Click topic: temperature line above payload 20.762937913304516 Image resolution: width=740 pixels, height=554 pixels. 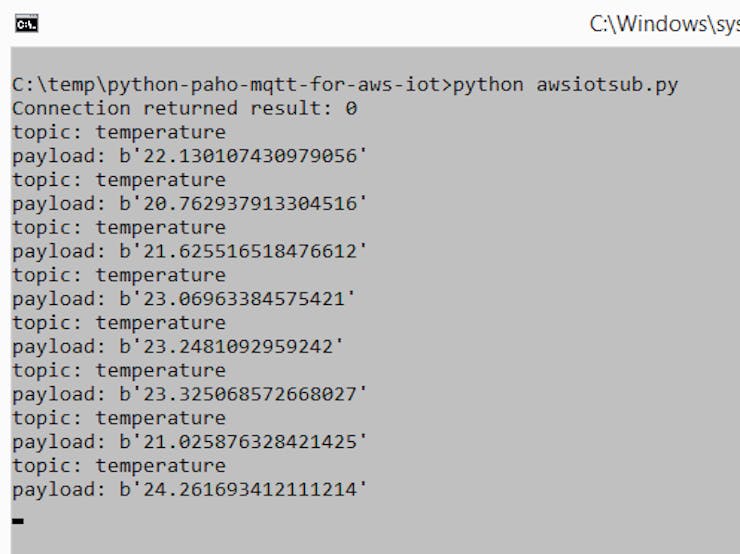tap(119, 180)
